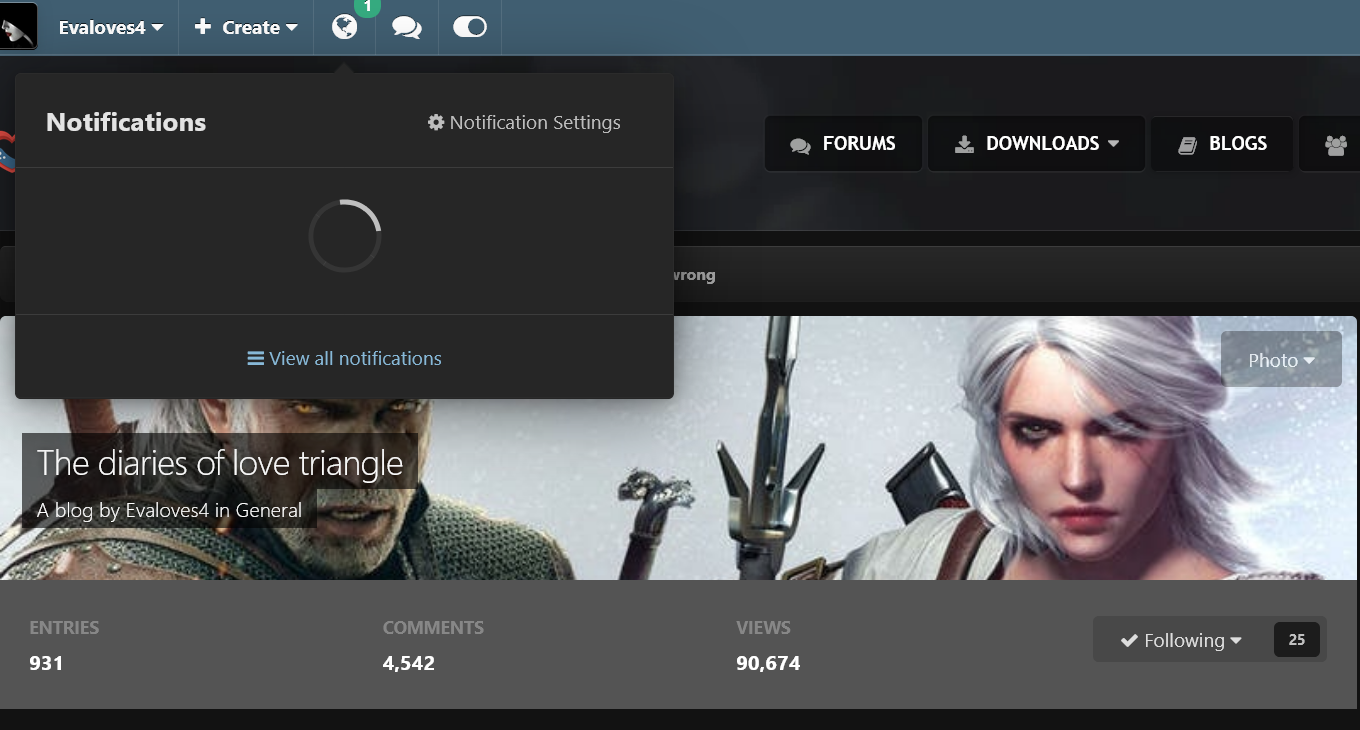
Task: Open the Following options dropdown
Action: 1181,640
